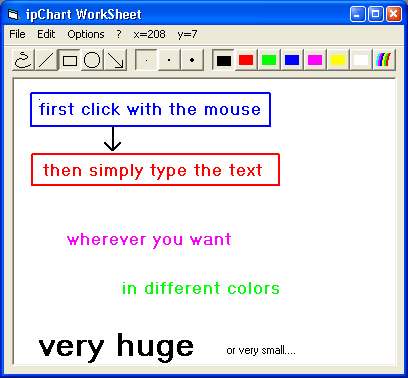This screenshot has width=408, height=378.
Task: Click the green text 'in different colors'
Action: 201,288
